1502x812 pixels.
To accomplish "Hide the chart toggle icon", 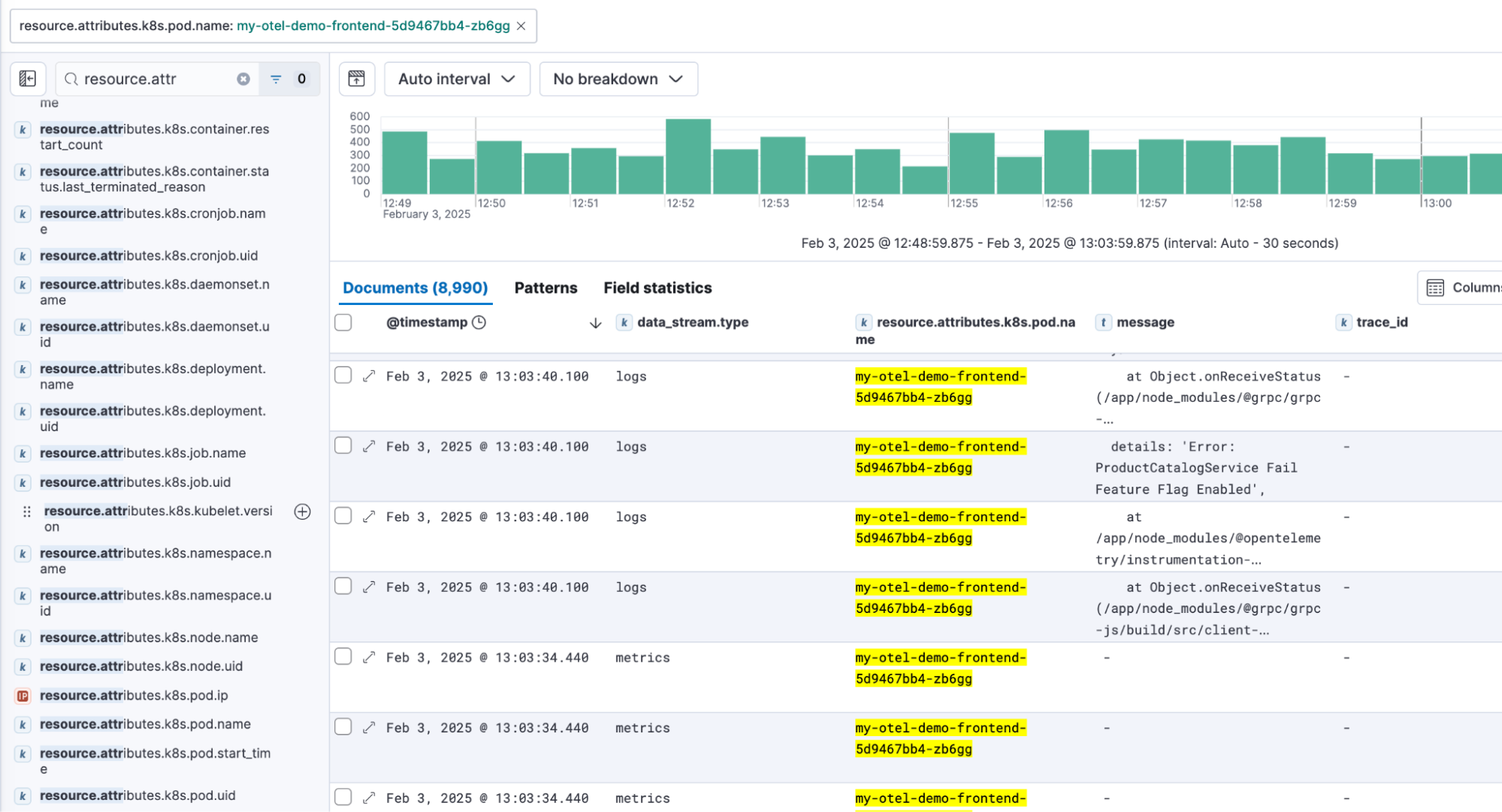I will (357, 79).
